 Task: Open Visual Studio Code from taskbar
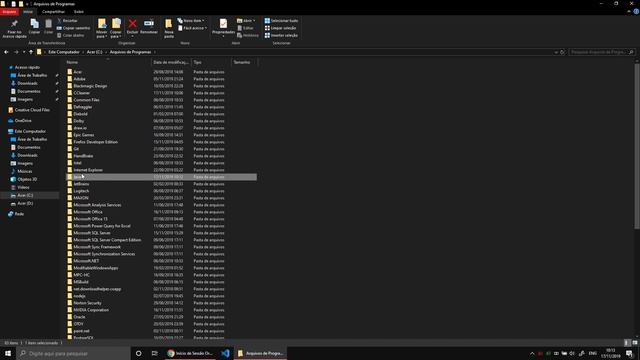(x=225, y=353)
